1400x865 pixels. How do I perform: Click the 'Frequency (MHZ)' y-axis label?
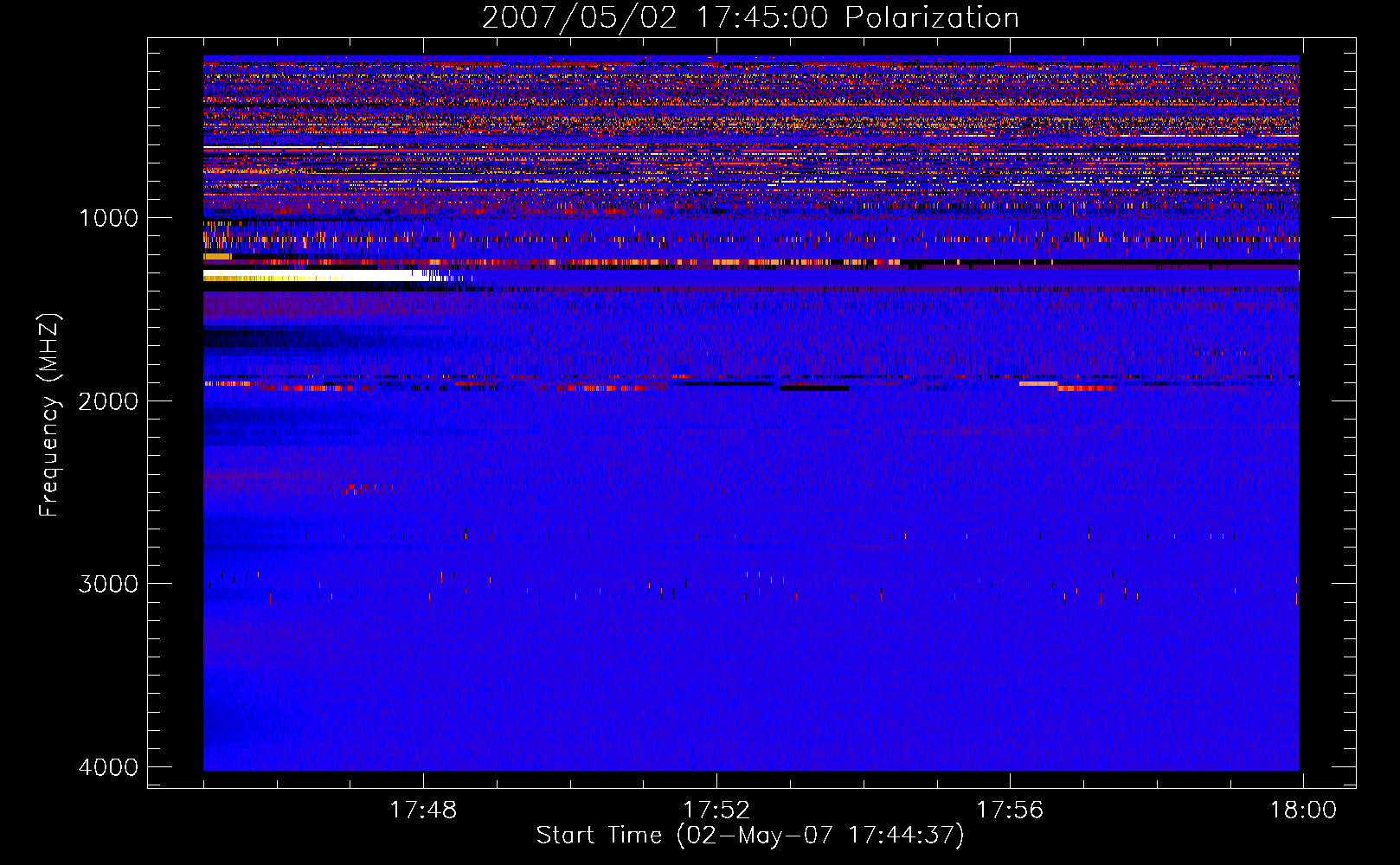[x=49, y=415]
